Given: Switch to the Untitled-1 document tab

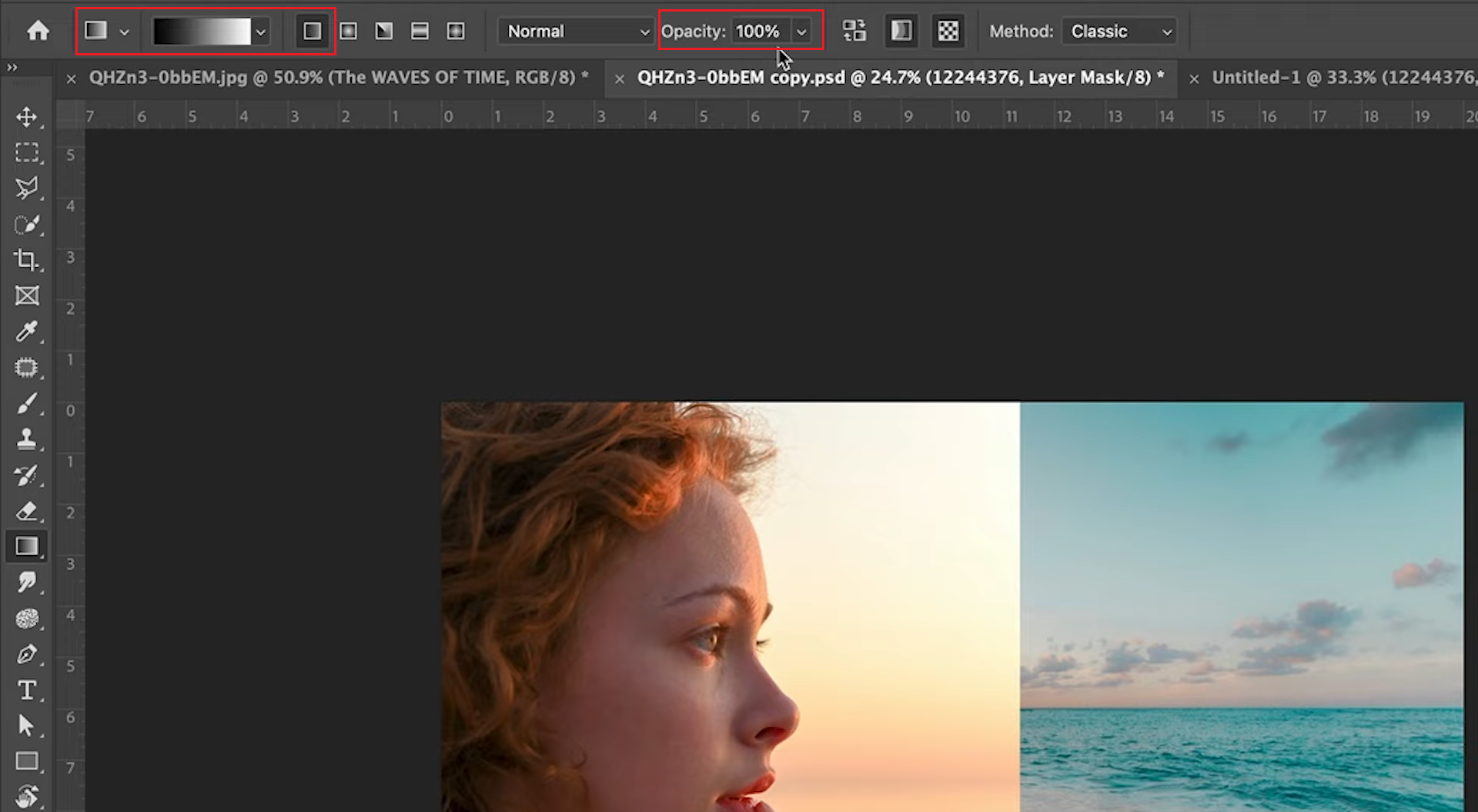Looking at the screenshot, I should point(1332,77).
